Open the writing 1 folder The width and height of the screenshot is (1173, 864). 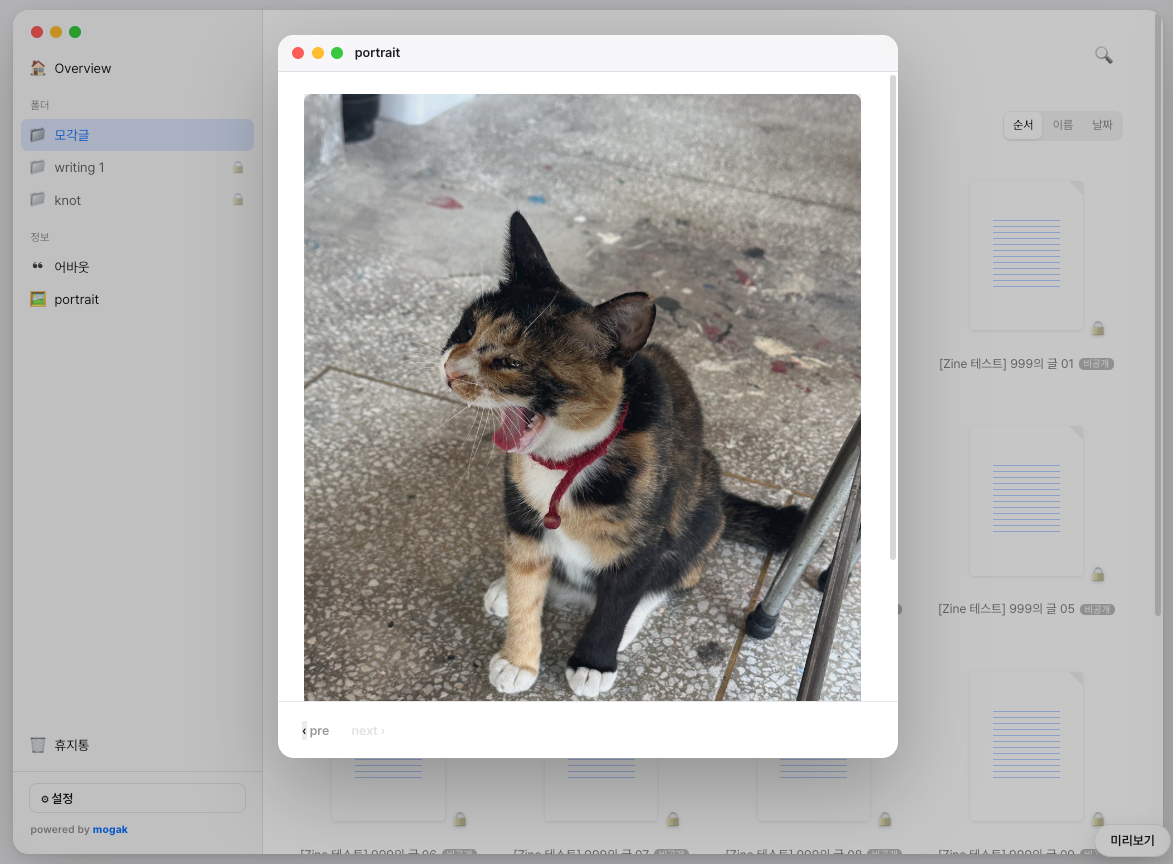click(x=137, y=168)
